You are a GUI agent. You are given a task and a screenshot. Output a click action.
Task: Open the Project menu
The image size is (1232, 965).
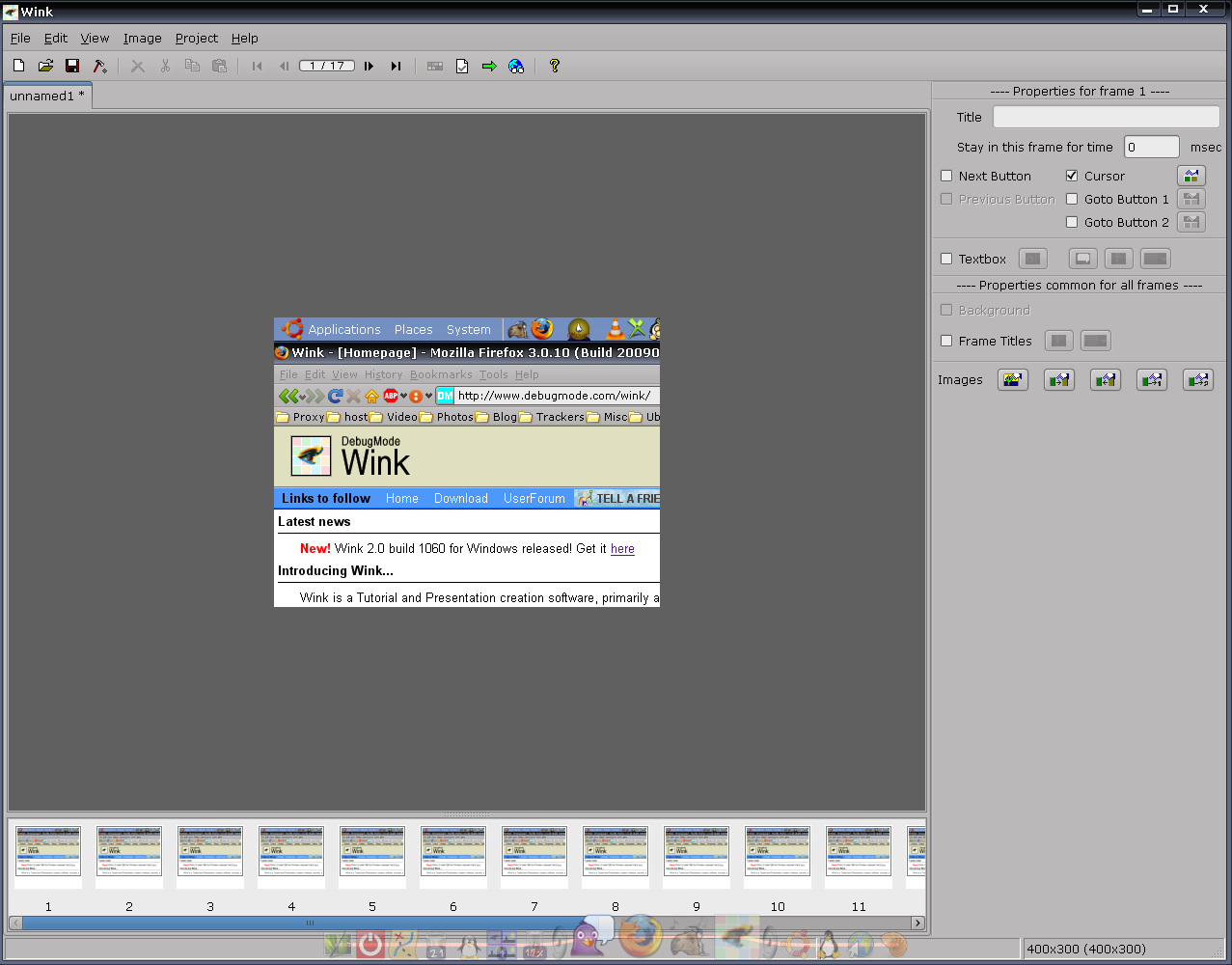pyautogui.click(x=197, y=38)
